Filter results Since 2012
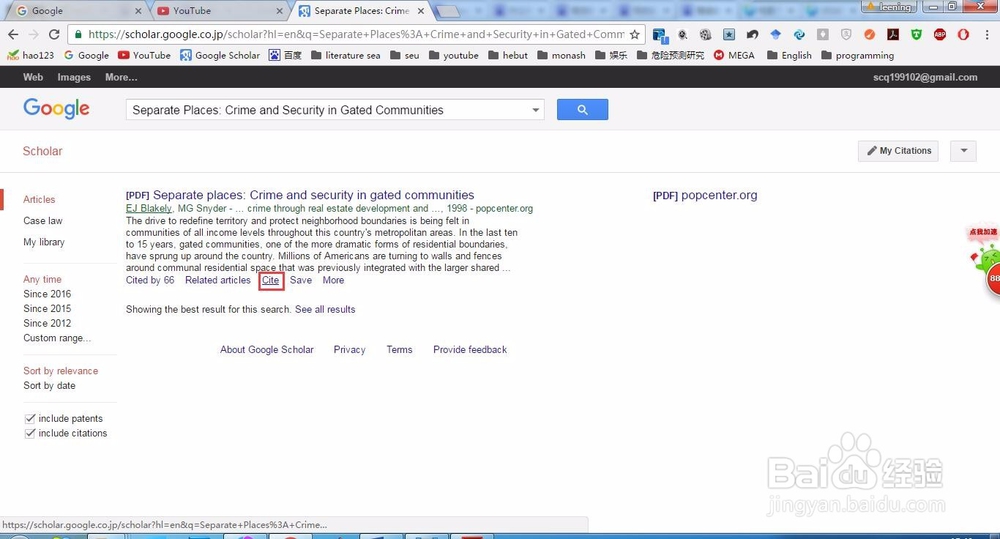 (x=47, y=323)
